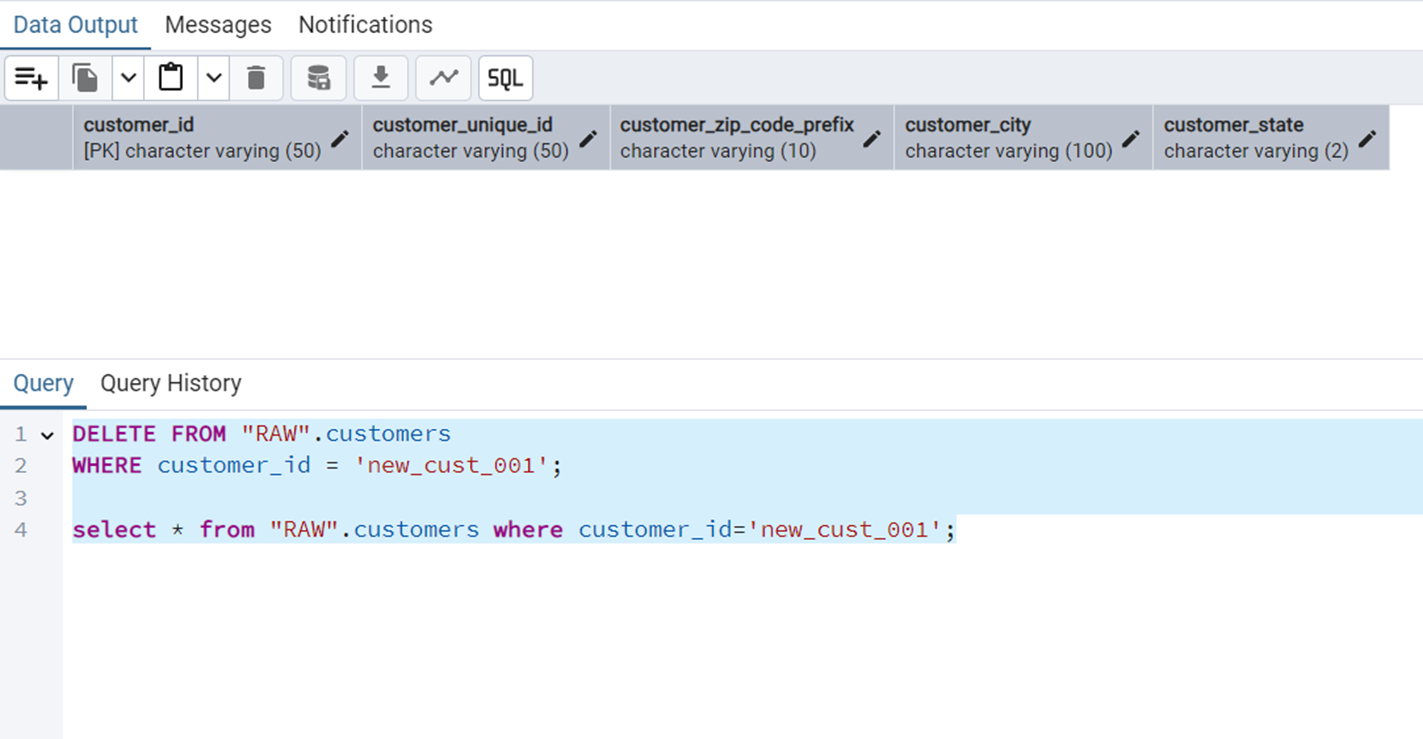1423x739 pixels.
Task: Open the paste options dropdown arrow
Action: pyautogui.click(x=214, y=78)
